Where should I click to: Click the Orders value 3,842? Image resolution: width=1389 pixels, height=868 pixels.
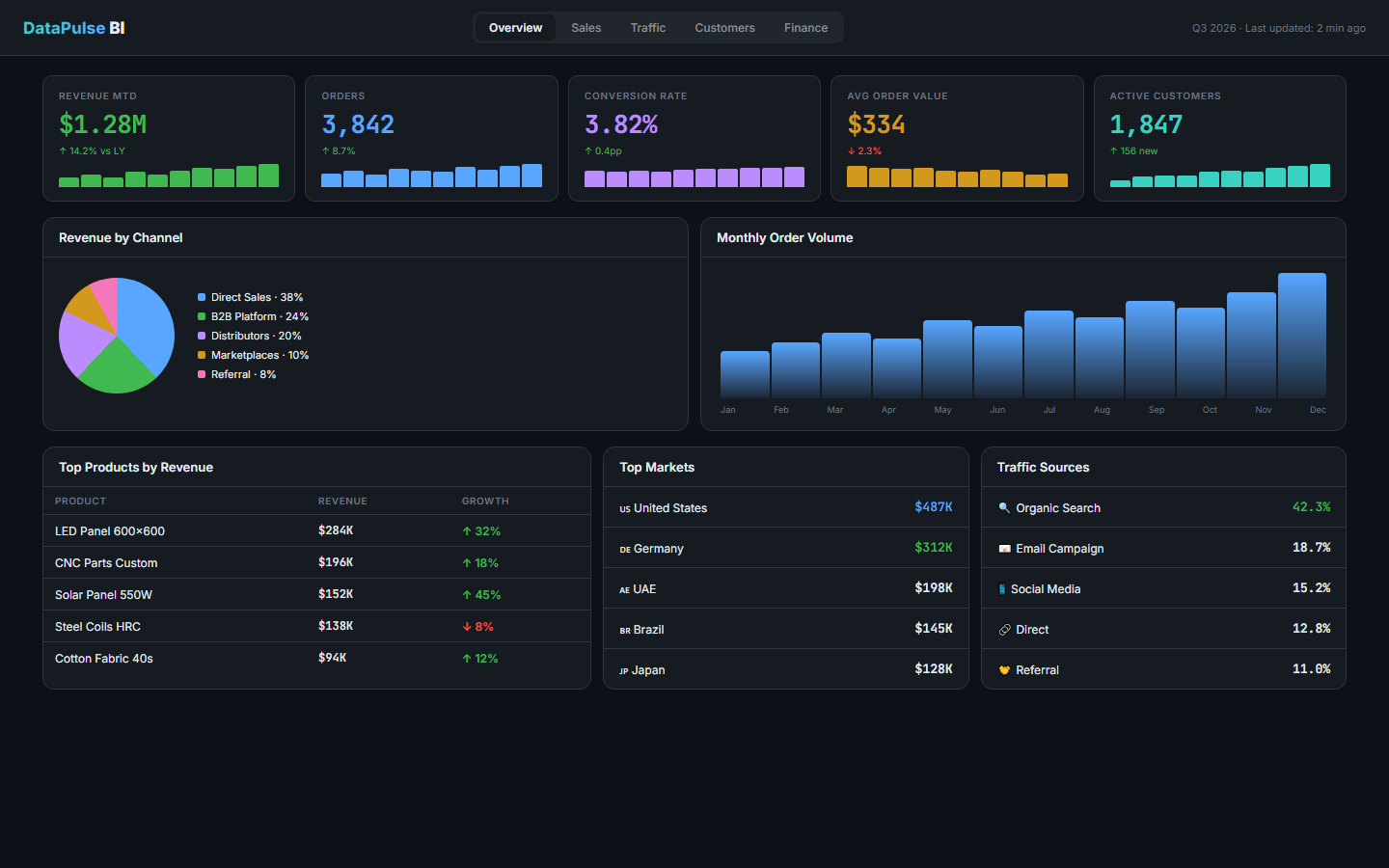[358, 124]
